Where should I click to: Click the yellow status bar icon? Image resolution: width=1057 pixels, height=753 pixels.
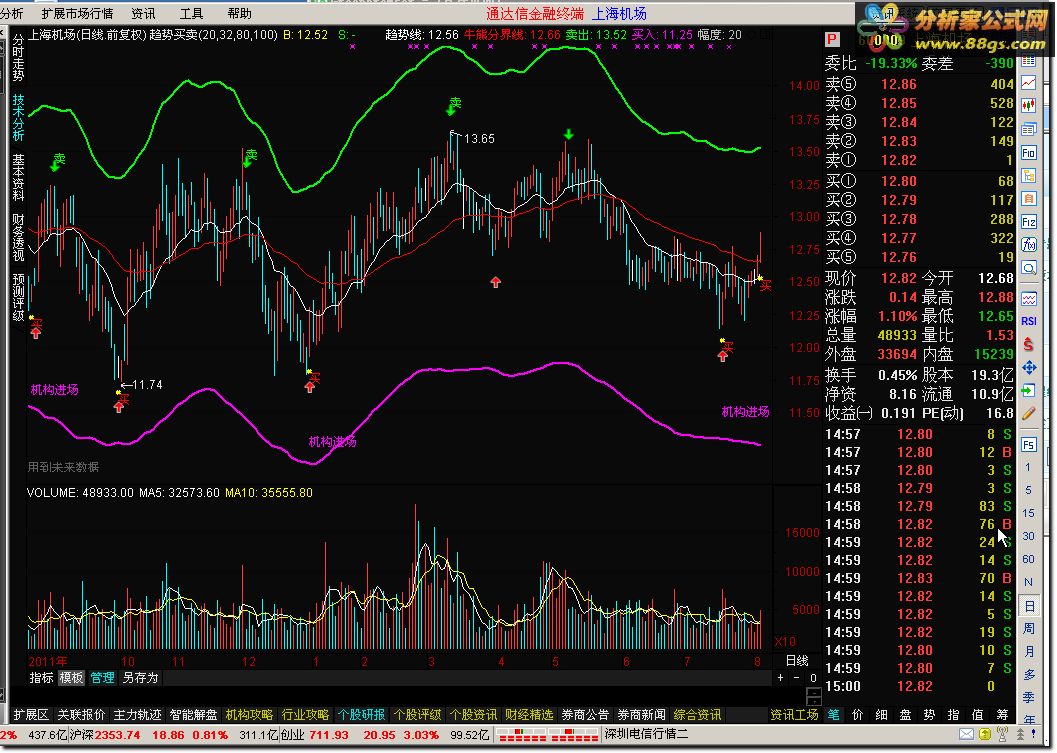click(985, 734)
